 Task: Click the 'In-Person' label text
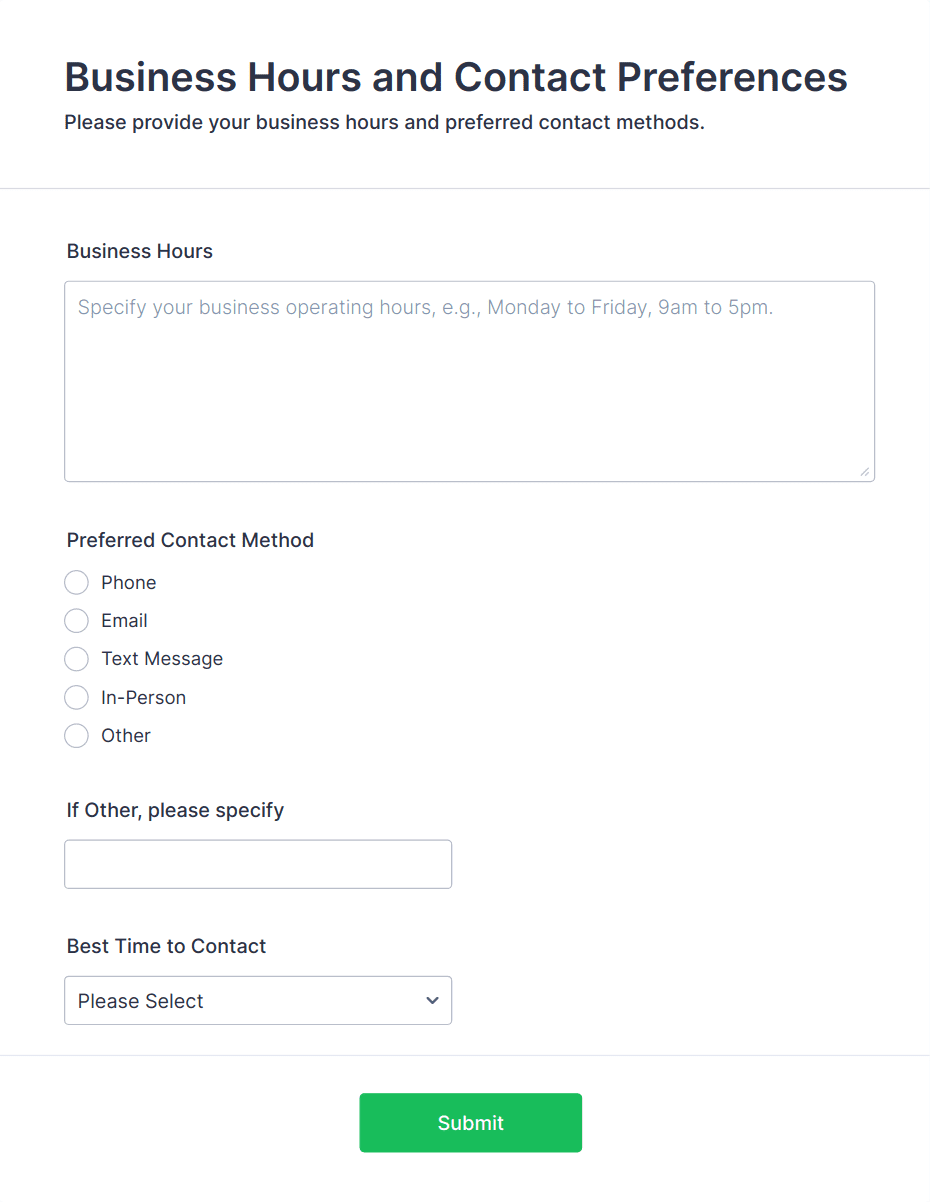143,698
